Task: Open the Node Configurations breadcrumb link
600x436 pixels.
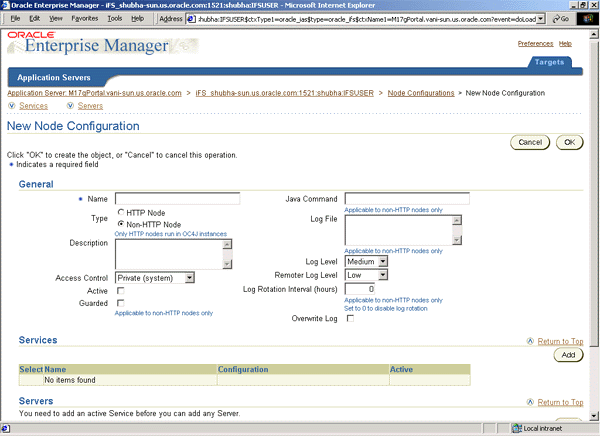Action: 421,93
